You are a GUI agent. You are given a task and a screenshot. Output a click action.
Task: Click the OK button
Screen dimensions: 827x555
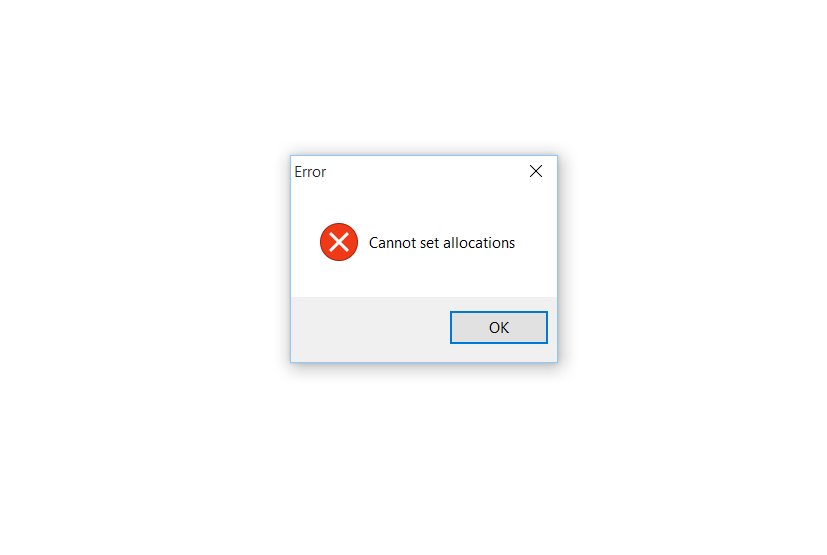pyautogui.click(x=498, y=327)
